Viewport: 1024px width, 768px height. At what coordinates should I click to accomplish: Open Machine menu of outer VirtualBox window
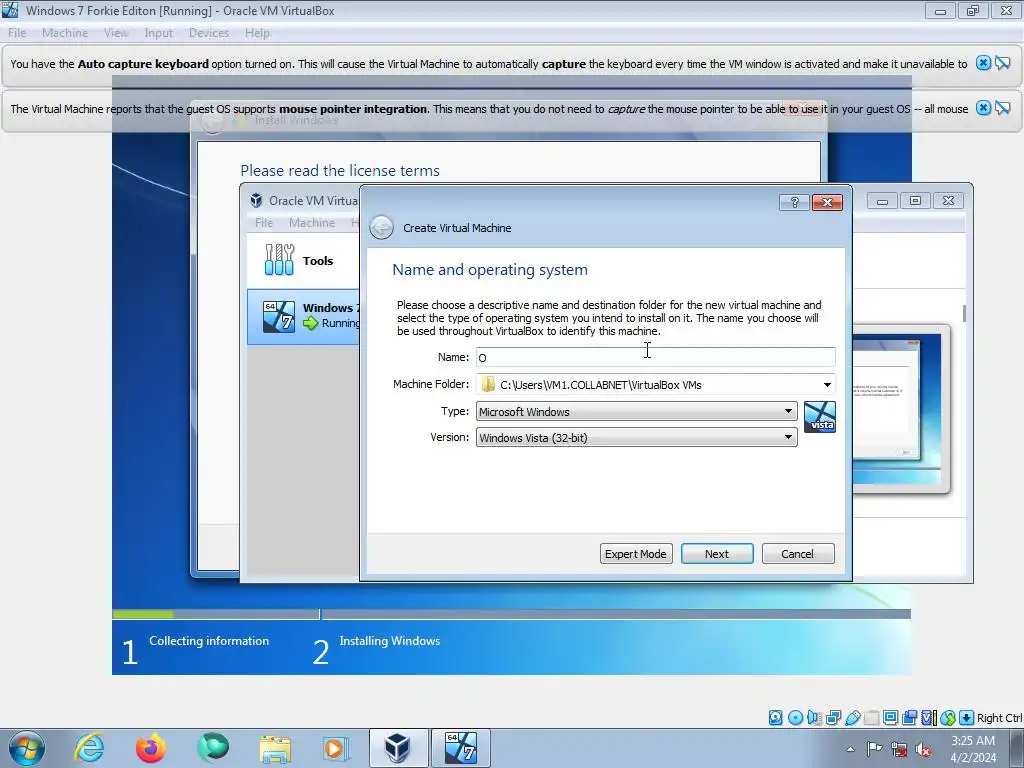pyautogui.click(x=65, y=33)
